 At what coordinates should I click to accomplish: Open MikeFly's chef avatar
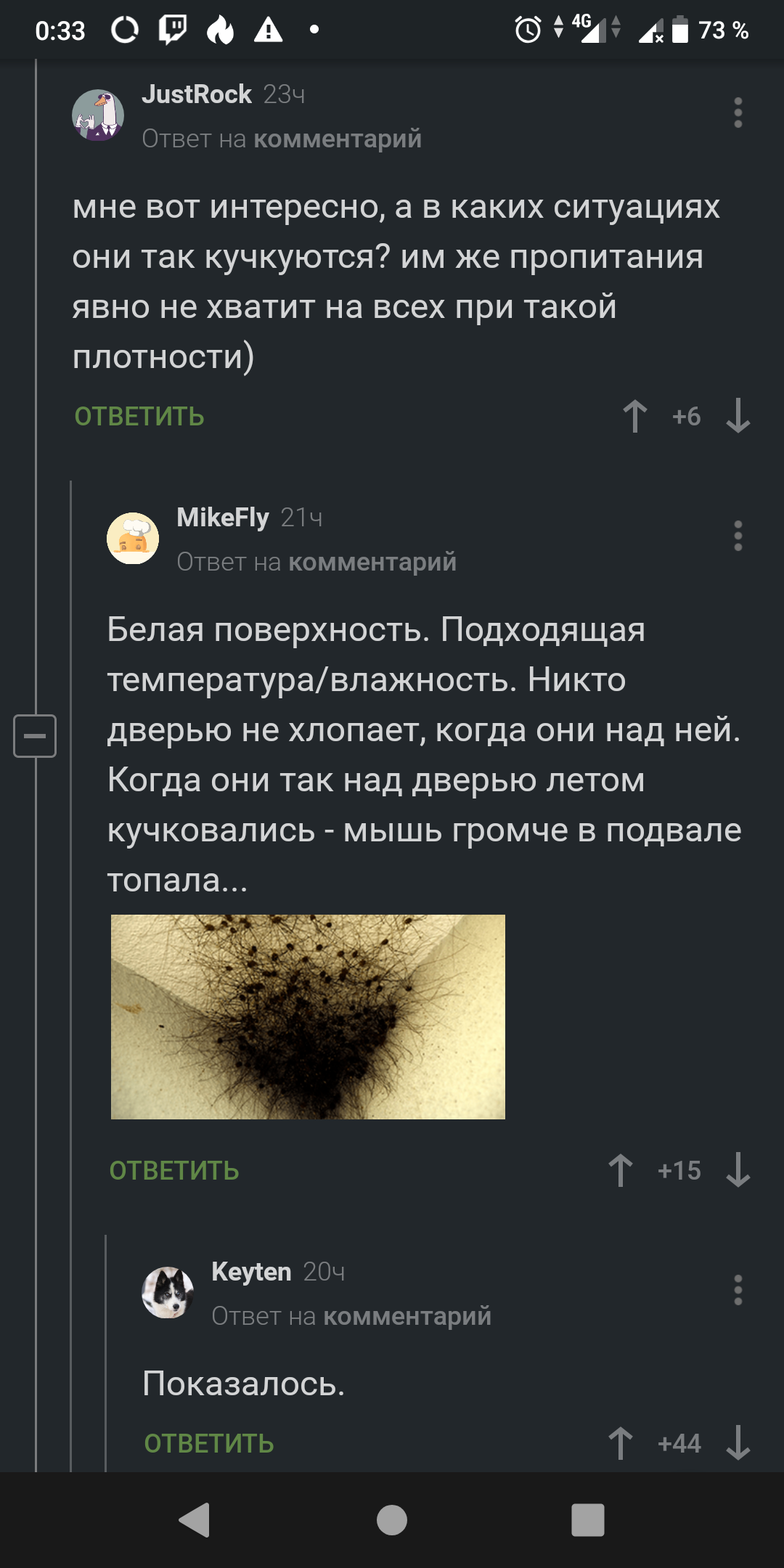point(133,538)
